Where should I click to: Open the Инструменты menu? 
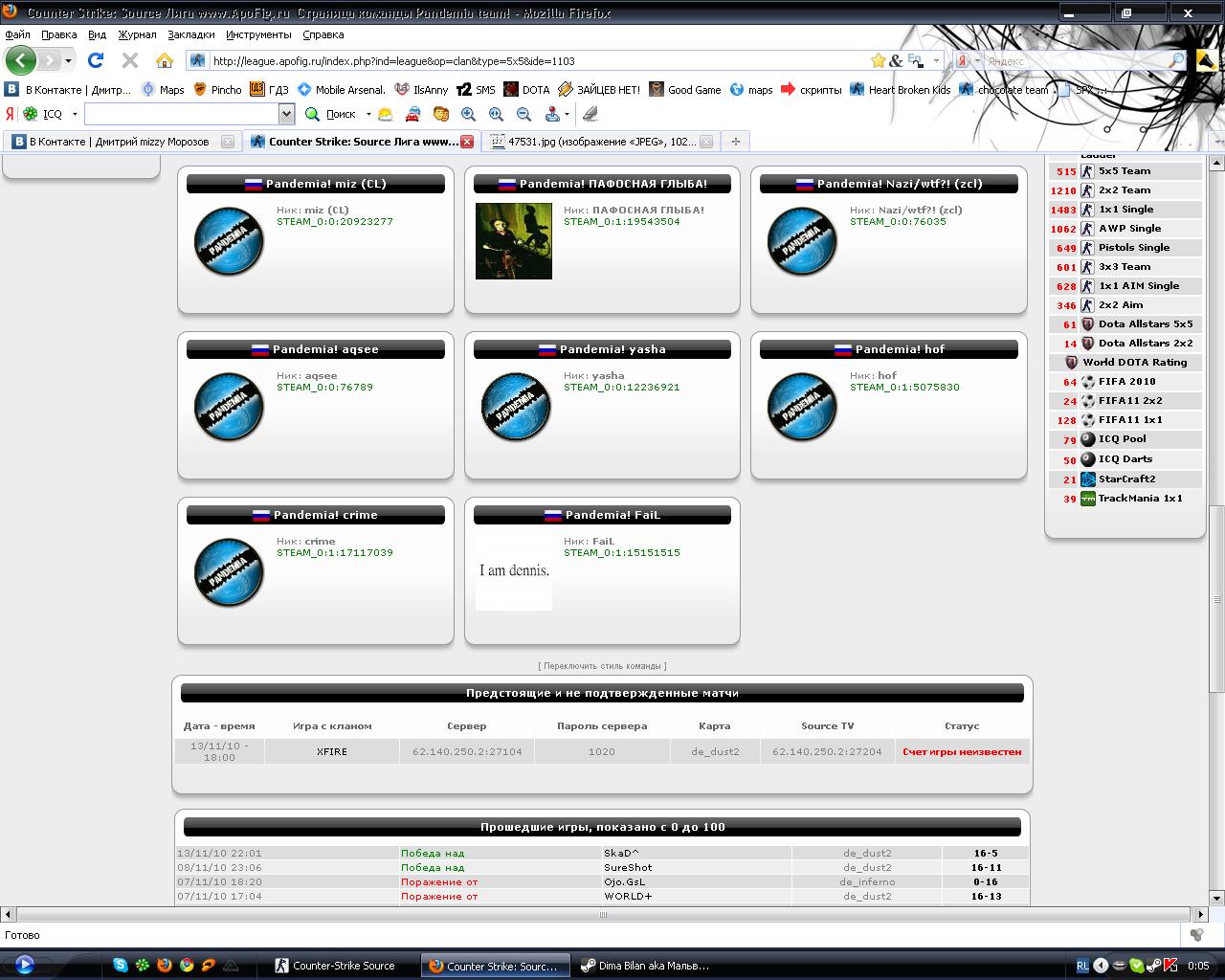click(258, 34)
